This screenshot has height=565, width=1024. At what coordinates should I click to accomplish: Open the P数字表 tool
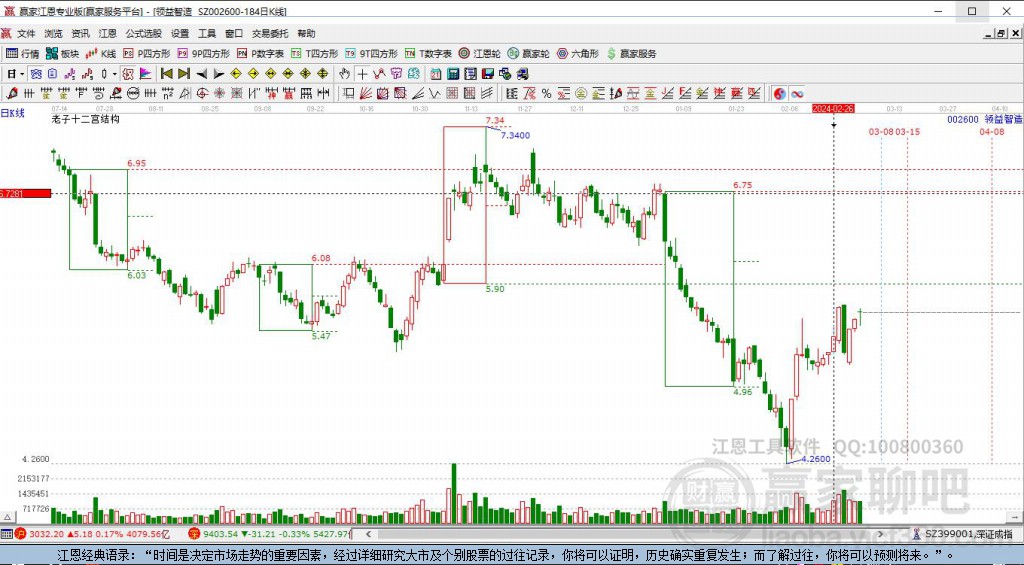click(x=261, y=54)
